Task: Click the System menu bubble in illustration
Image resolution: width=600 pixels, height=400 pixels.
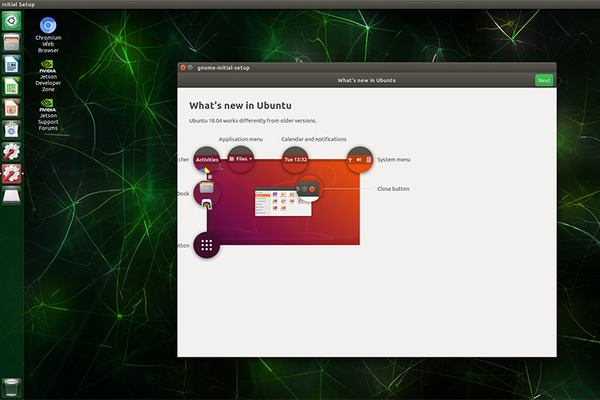Action: click(360, 159)
